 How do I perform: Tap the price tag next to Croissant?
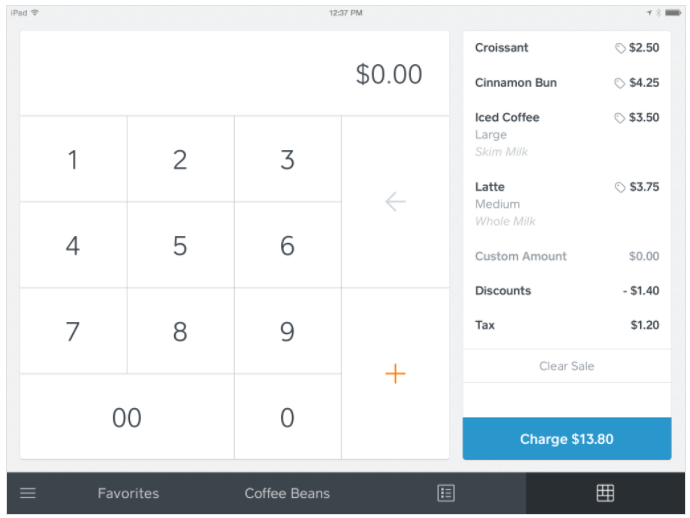pos(620,48)
